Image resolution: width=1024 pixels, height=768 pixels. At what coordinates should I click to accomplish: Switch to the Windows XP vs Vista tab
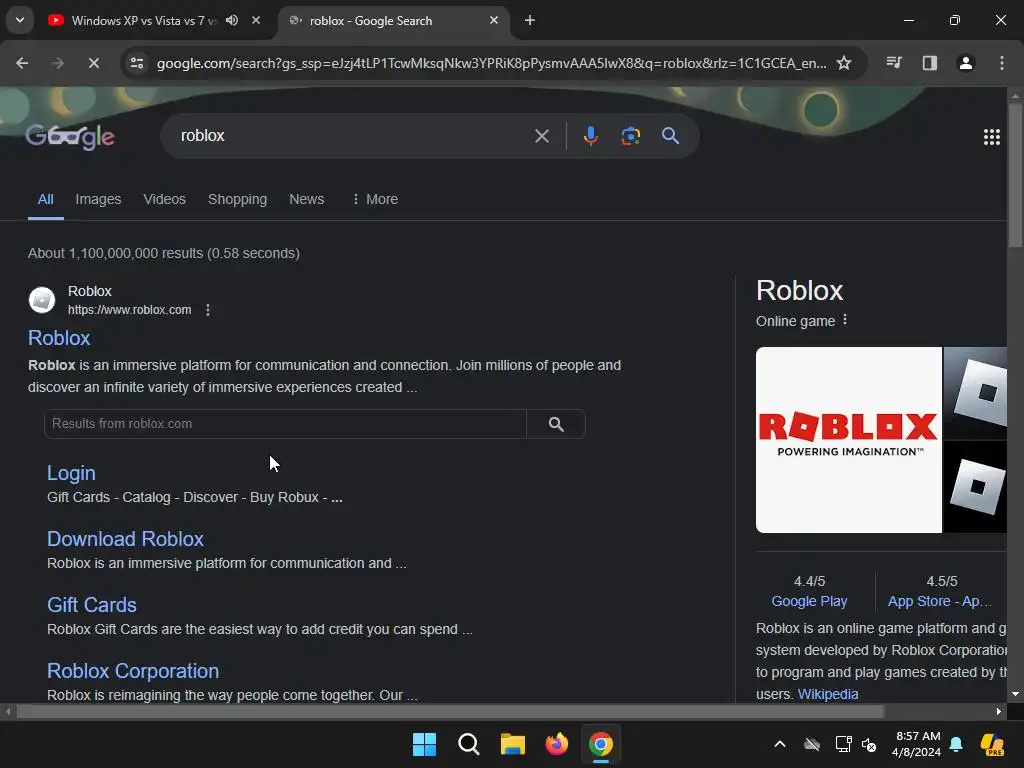pos(144,20)
